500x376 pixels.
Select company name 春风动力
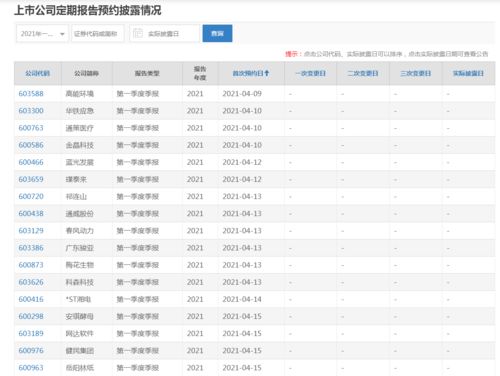[79, 231]
